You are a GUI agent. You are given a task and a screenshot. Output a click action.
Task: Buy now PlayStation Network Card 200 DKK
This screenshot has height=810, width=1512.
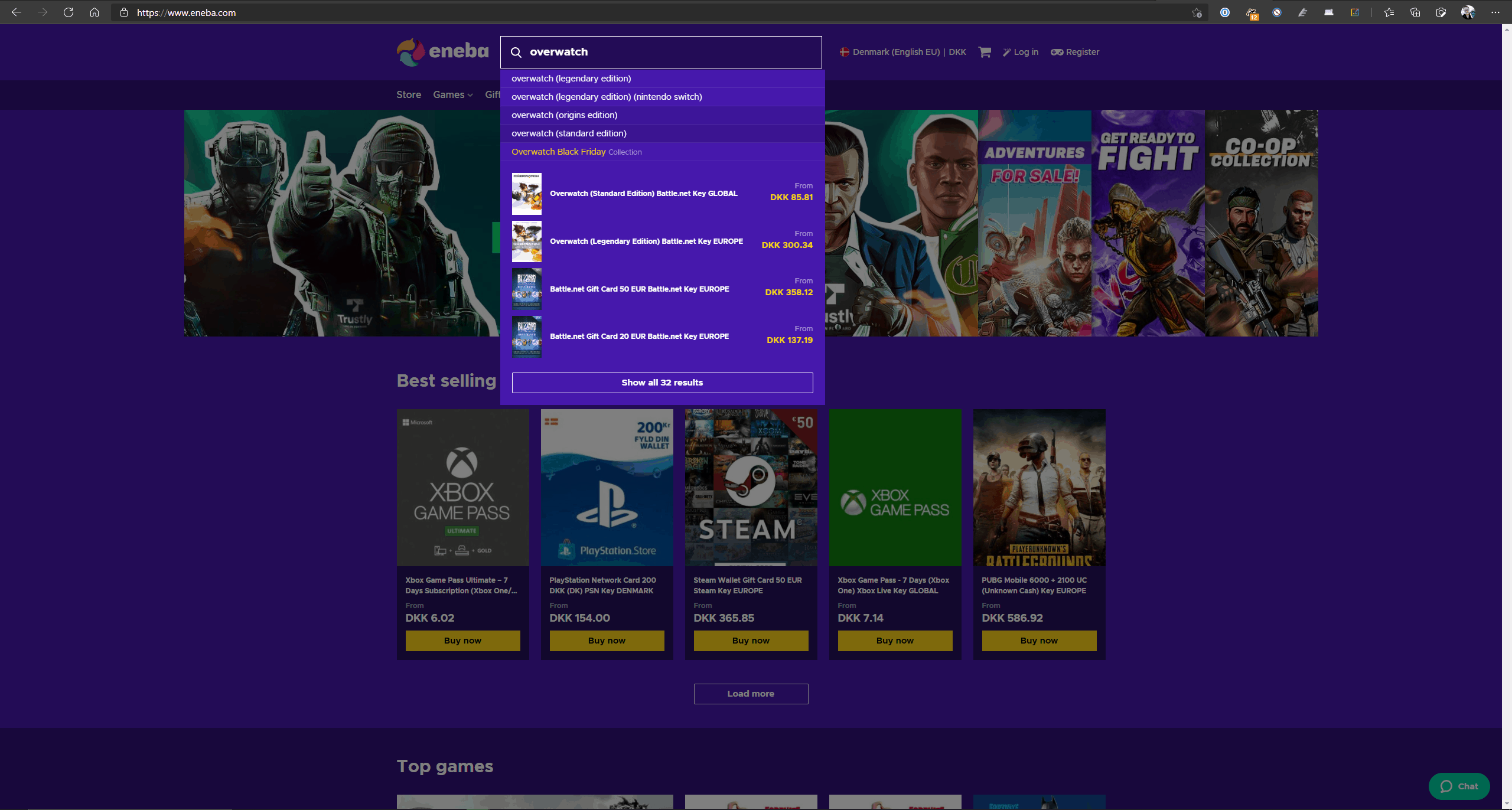[607, 641]
